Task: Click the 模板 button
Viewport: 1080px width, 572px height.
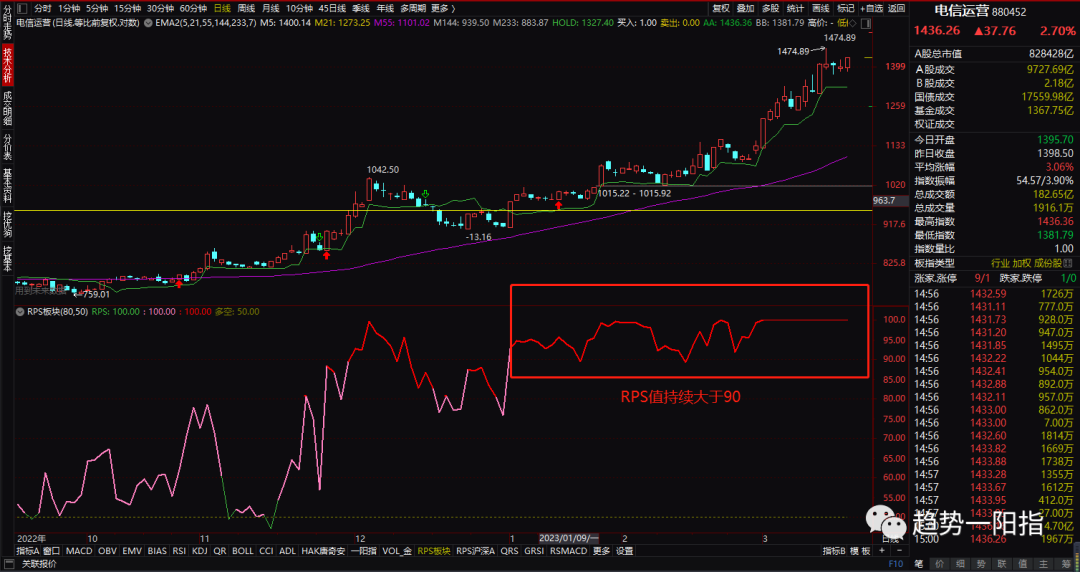Action: pos(860,551)
